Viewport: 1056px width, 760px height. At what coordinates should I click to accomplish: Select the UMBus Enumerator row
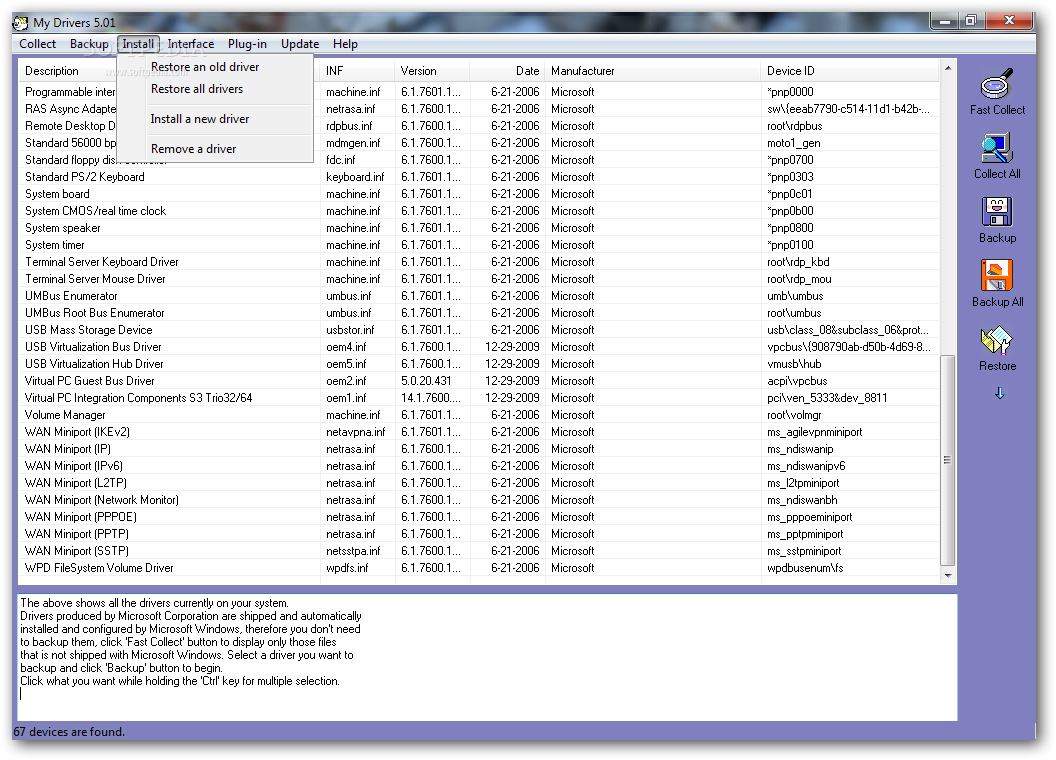479,296
